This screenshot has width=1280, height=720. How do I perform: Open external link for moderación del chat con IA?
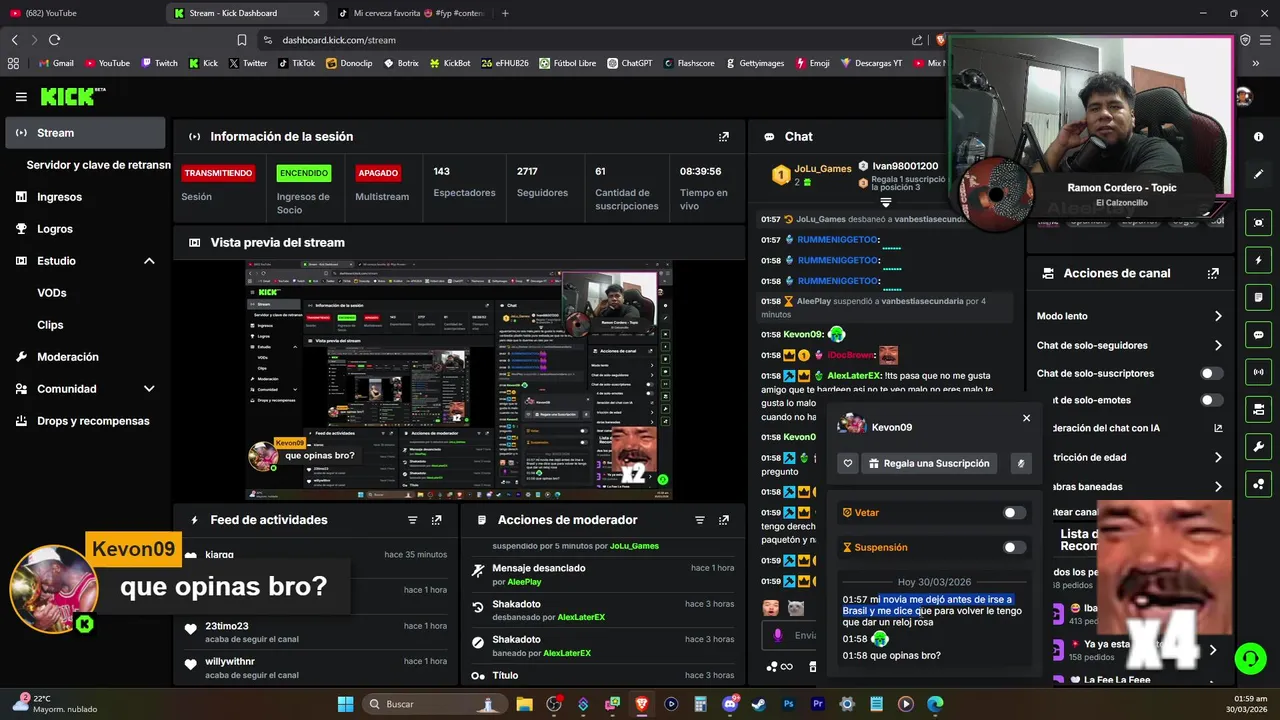point(1218,428)
